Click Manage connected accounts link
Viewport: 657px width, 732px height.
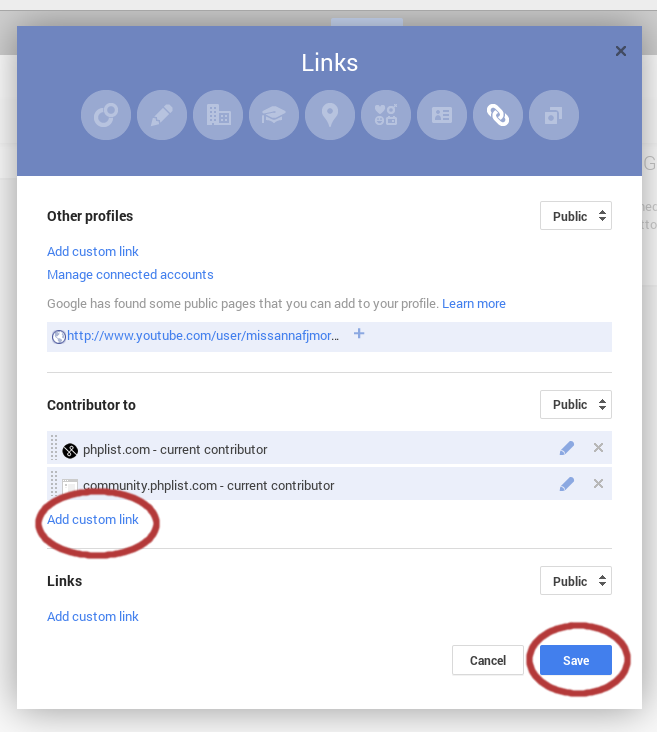click(x=130, y=274)
